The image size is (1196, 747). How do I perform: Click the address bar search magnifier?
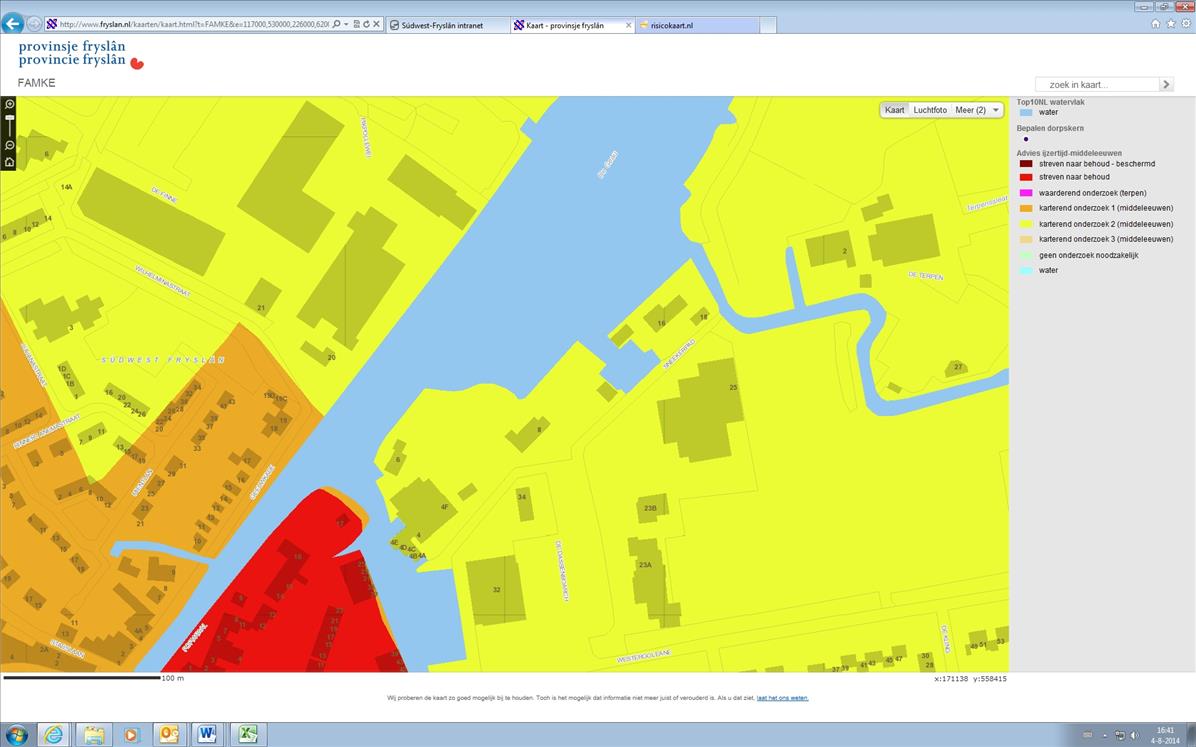click(336, 24)
